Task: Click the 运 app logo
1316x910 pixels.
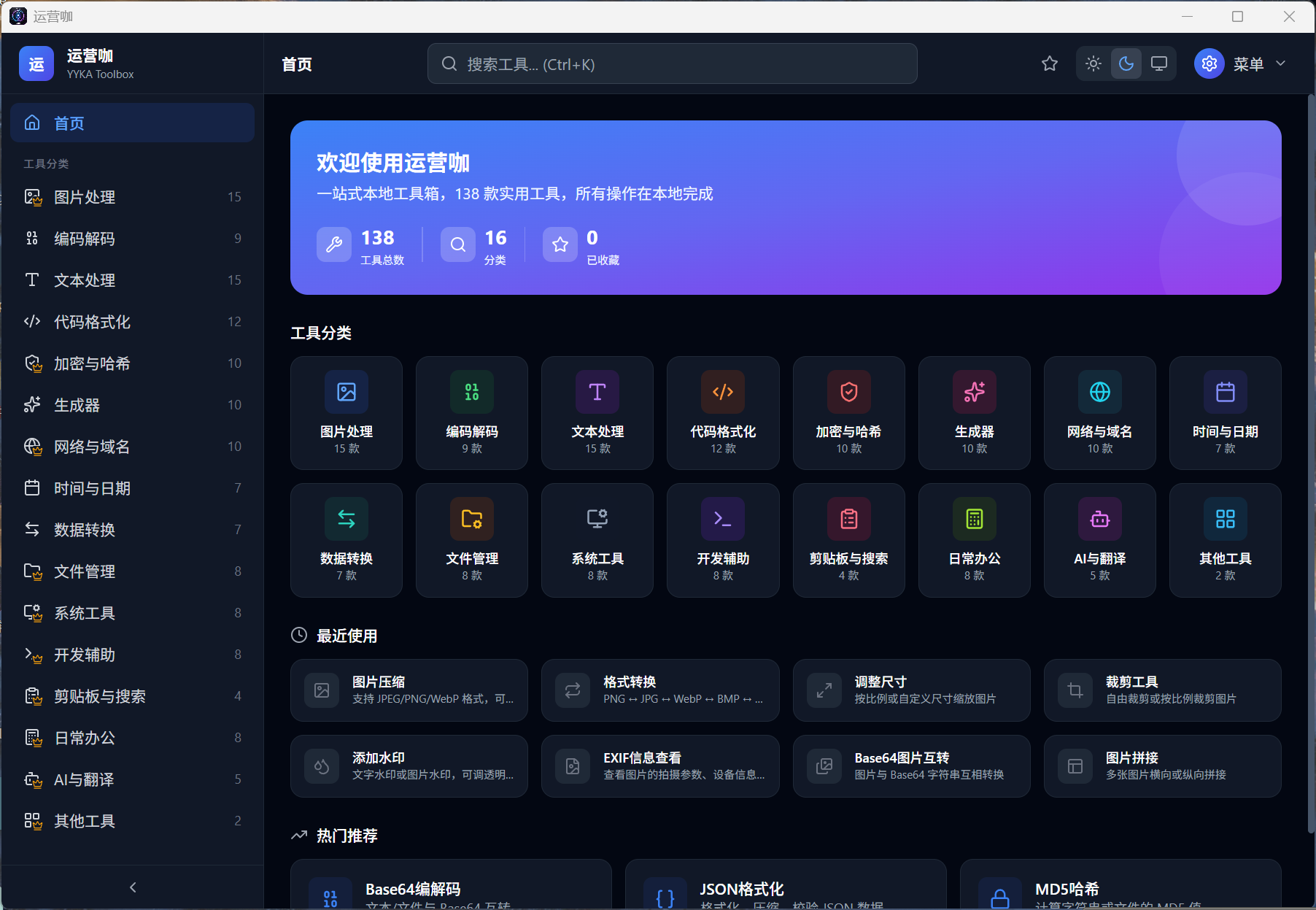Action: coord(36,63)
